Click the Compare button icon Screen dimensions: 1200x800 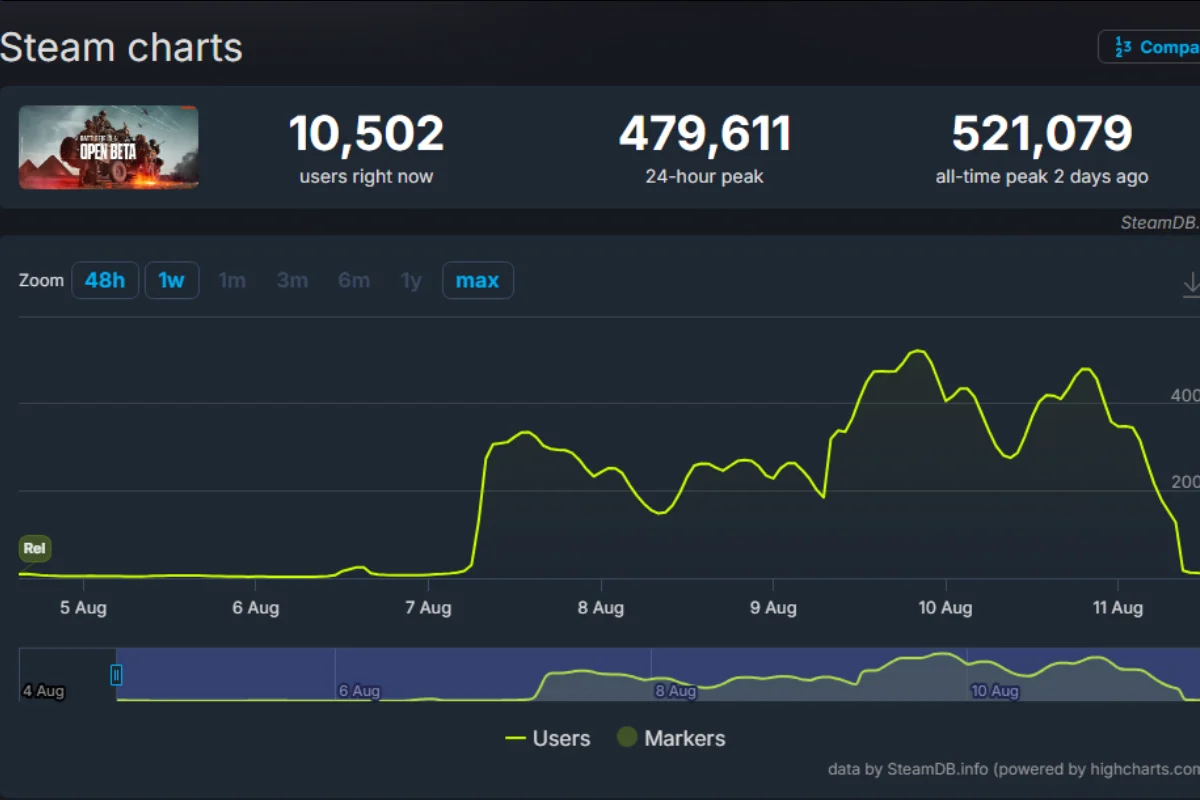tap(1123, 47)
